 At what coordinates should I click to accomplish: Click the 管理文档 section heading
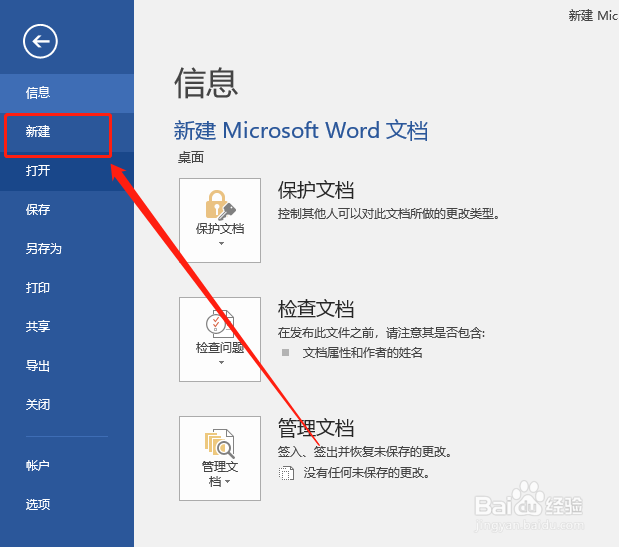316,428
